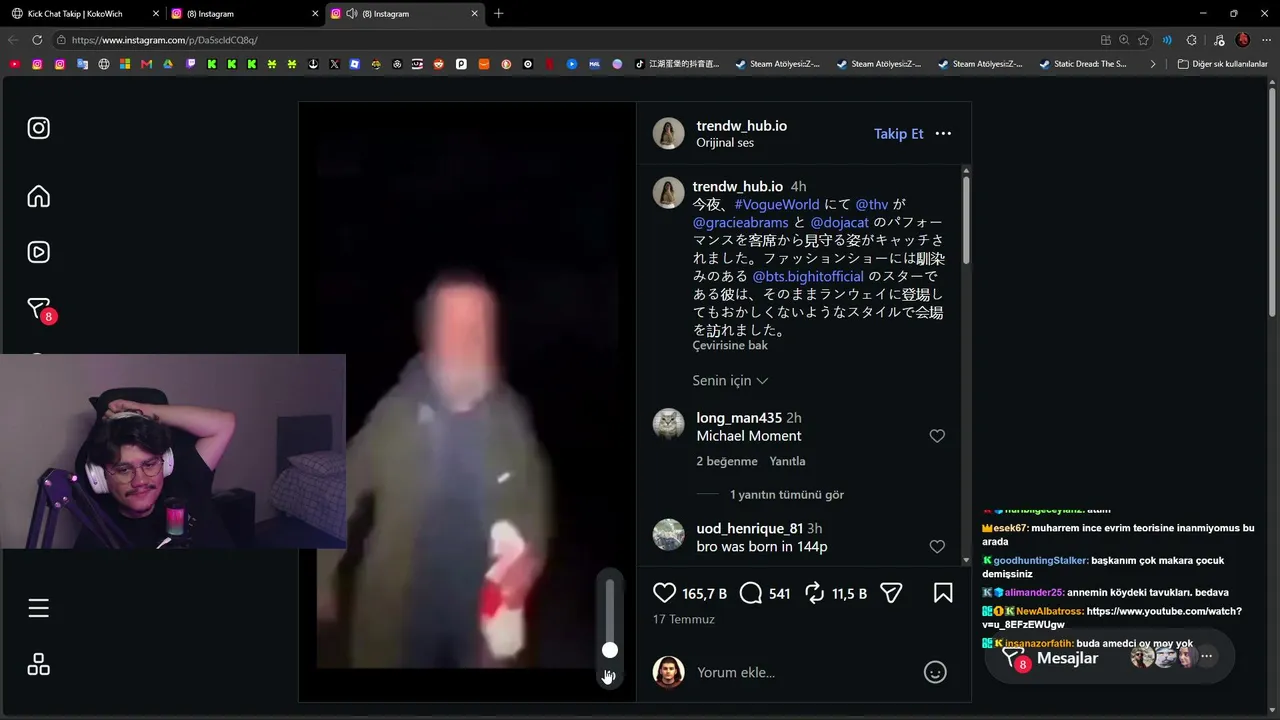Reload the page with the refresh button
This screenshot has width=1280, height=720.
[x=37, y=40]
